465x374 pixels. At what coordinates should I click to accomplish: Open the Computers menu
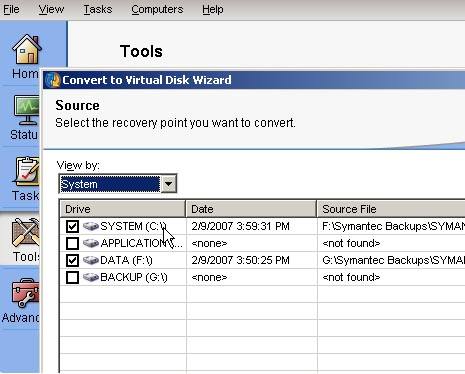tap(157, 9)
